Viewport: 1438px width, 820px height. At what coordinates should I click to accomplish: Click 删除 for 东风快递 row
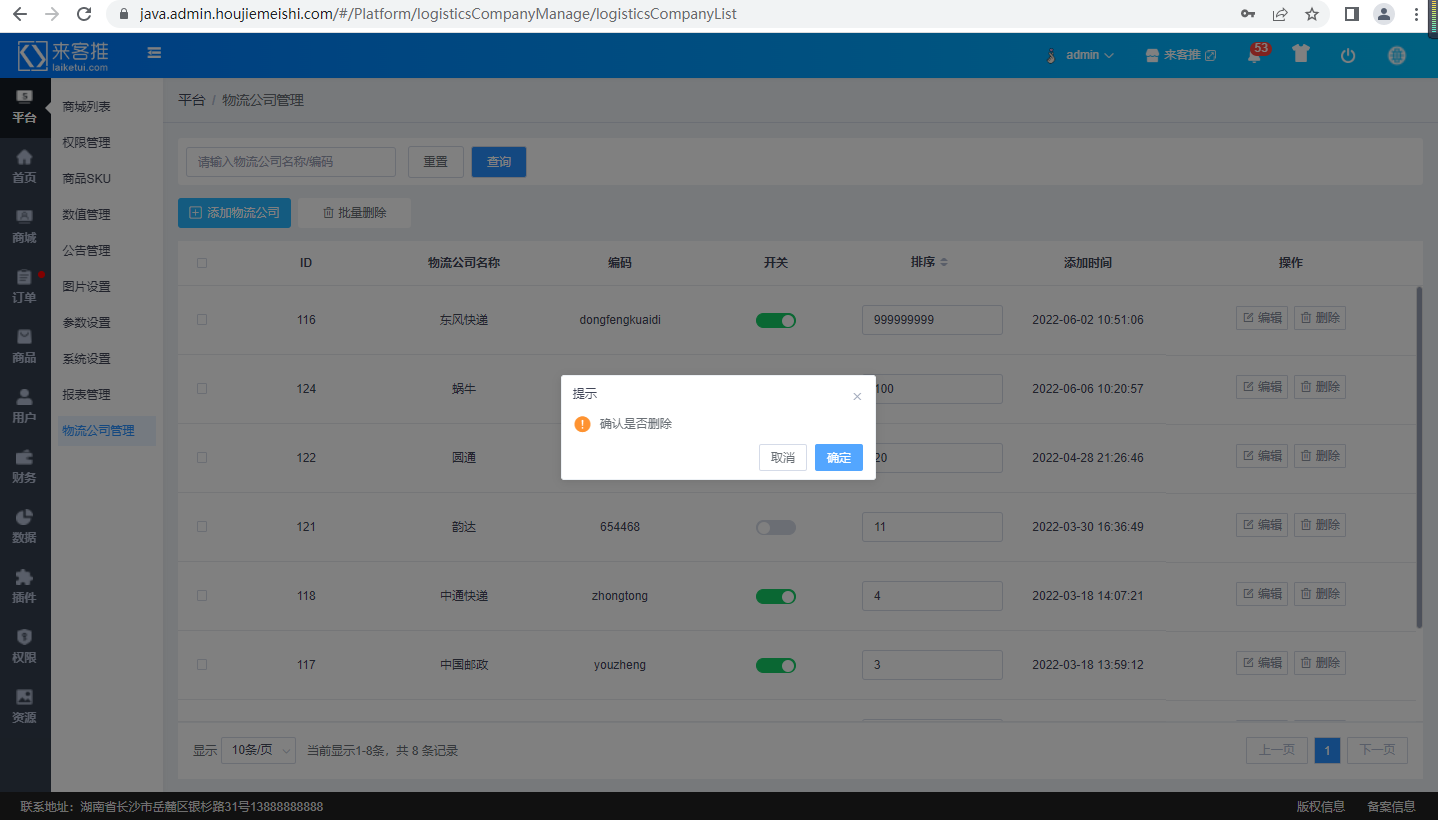1320,318
